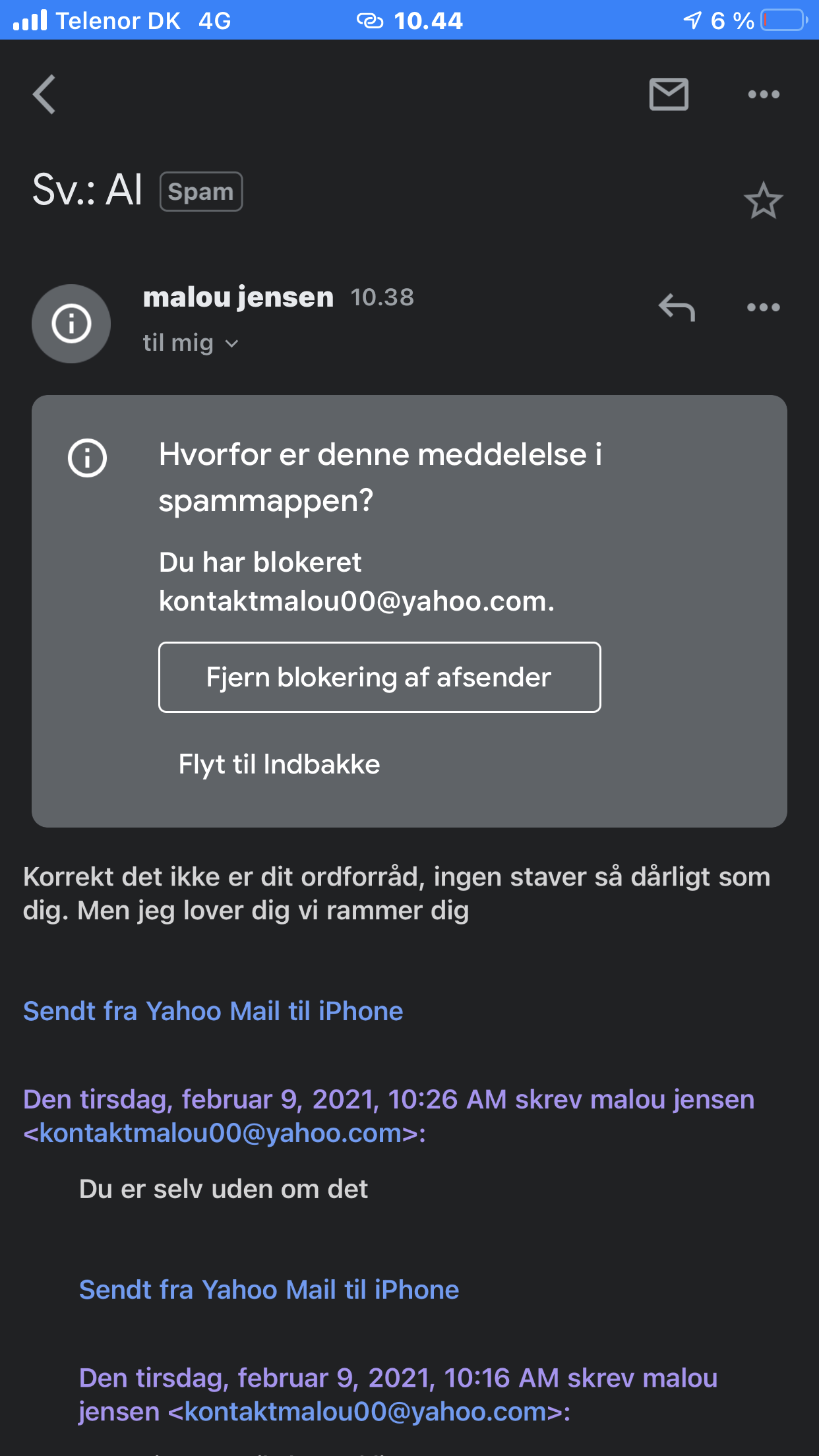Mark email as unread via envelope icon
The width and height of the screenshot is (819, 1456).
tap(669, 94)
